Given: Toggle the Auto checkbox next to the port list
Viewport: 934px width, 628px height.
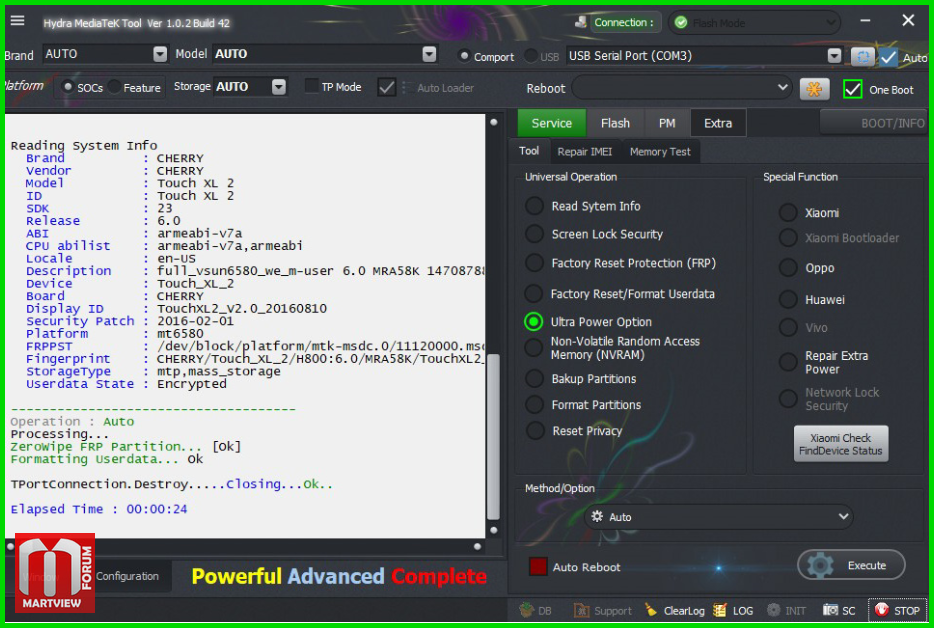Looking at the screenshot, I should [x=889, y=57].
